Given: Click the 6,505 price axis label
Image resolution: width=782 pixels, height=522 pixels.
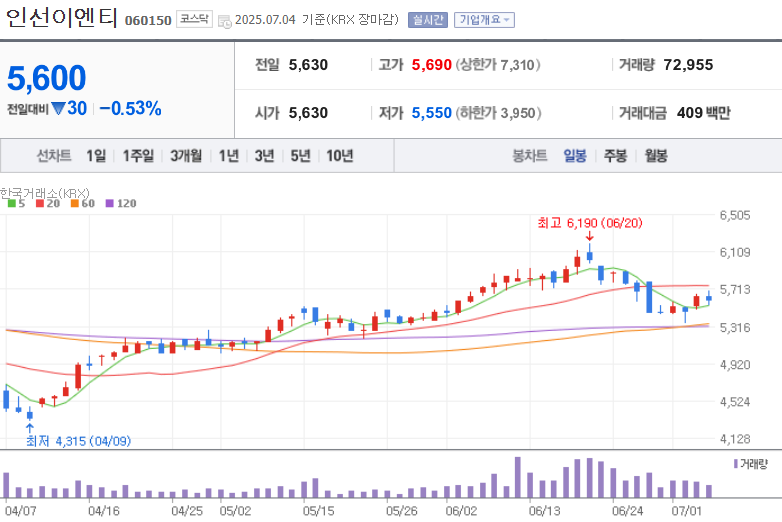Looking at the screenshot, I should coord(735,215).
